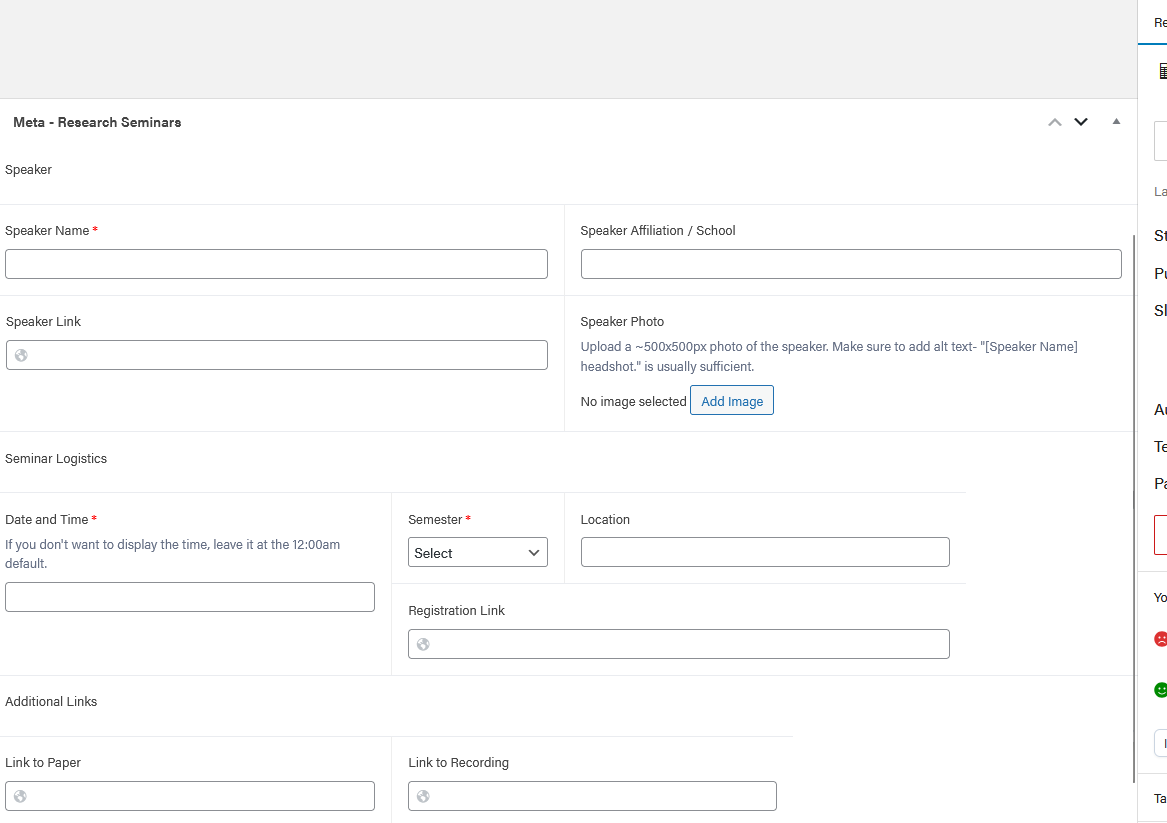Click the red sad face Yoast icon
1167x823 pixels.
coord(1160,638)
